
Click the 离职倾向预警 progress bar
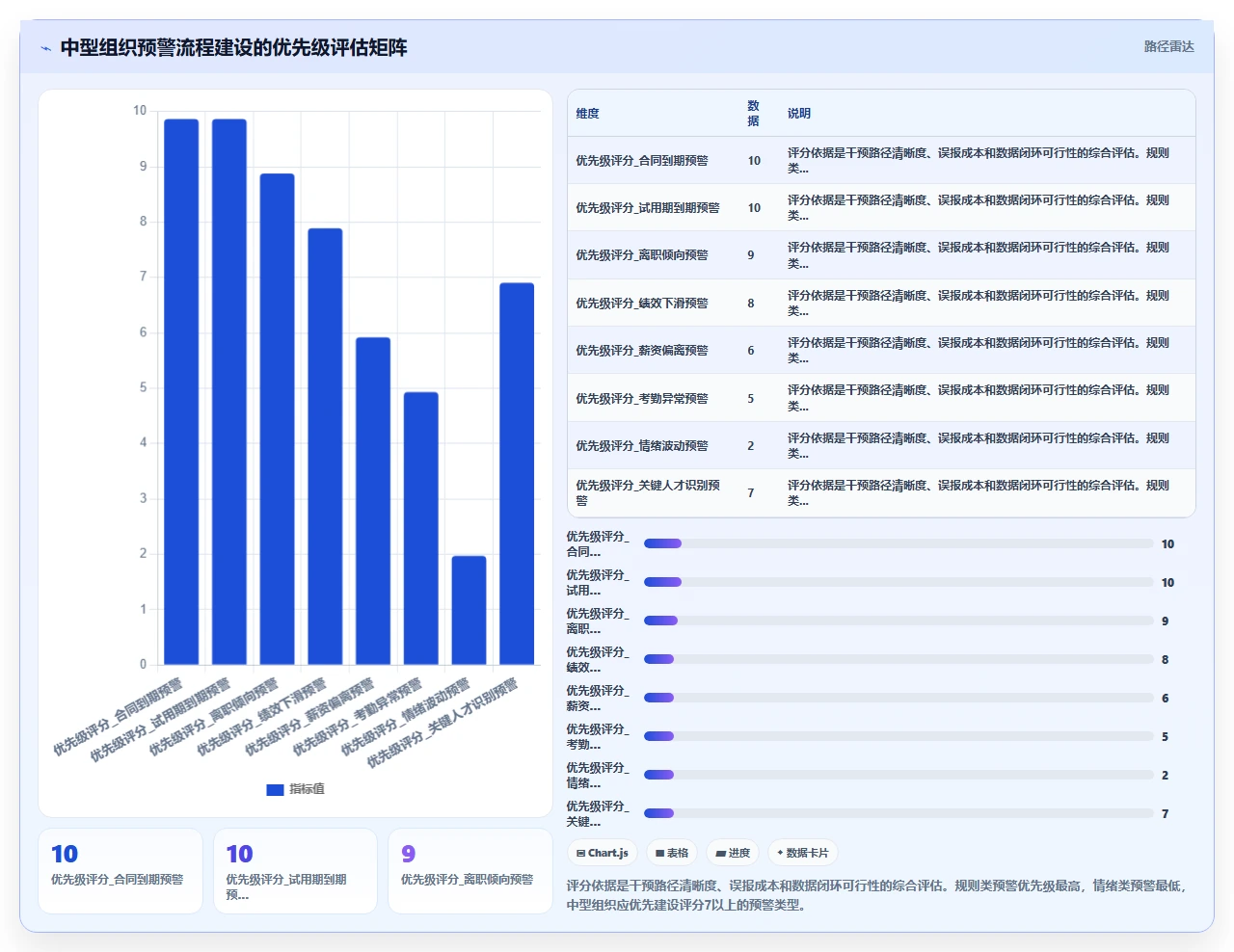[x=899, y=621]
